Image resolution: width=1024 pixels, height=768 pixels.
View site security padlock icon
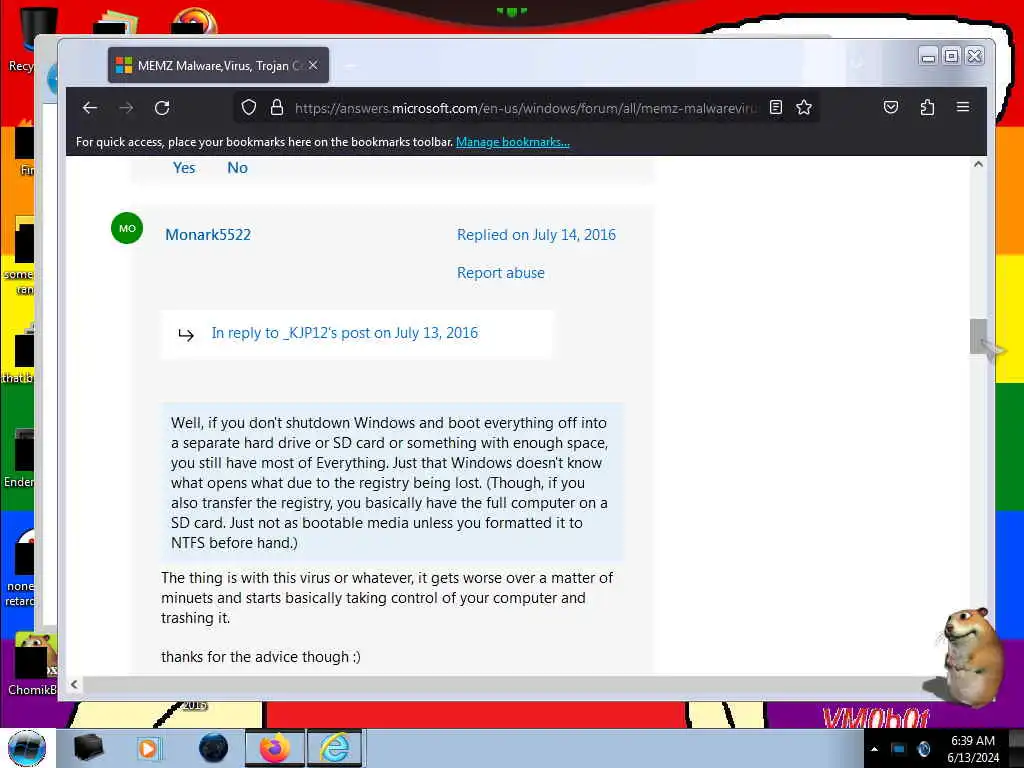pos(277,108)
